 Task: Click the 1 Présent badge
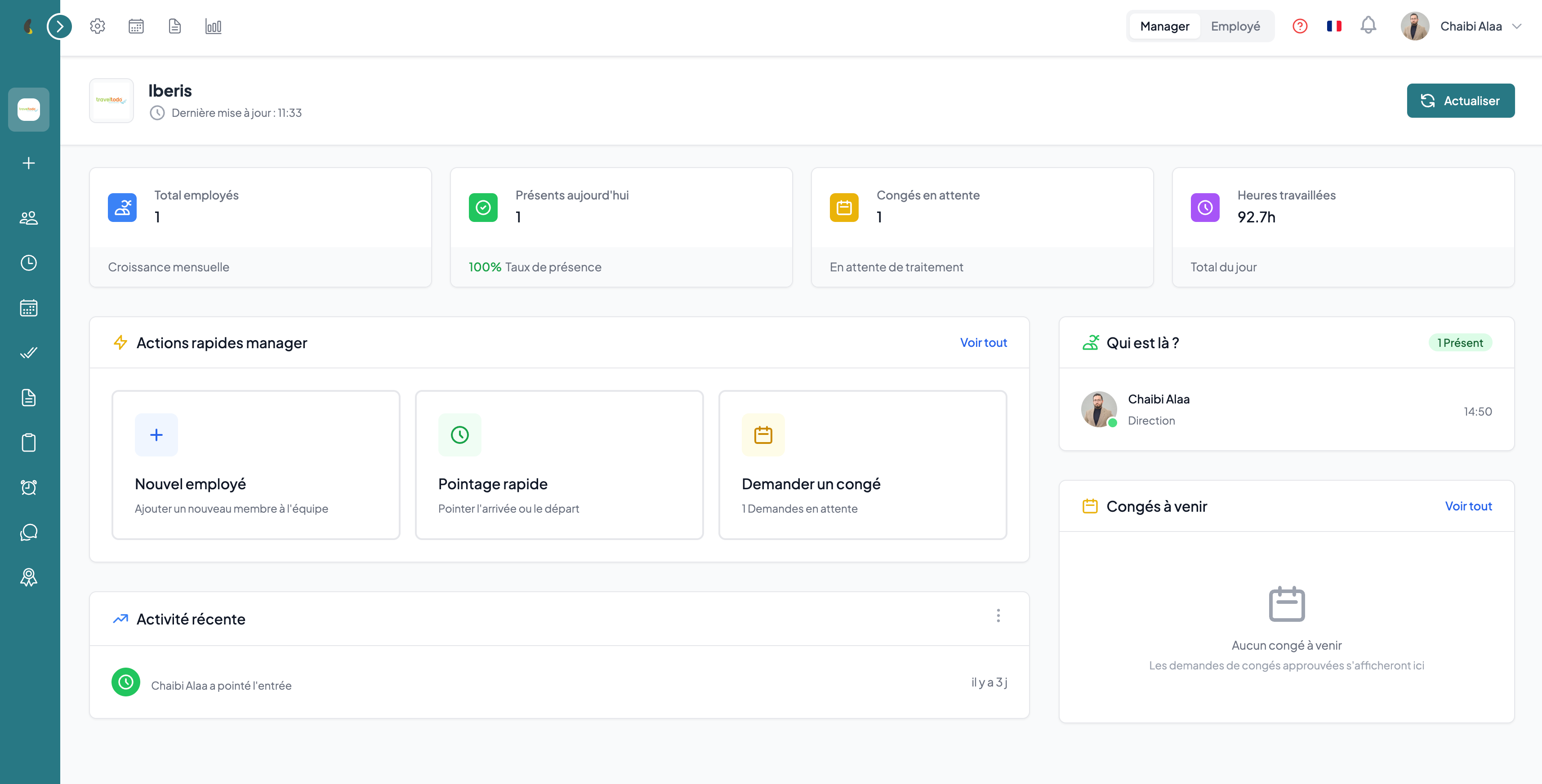point(1460,343)
